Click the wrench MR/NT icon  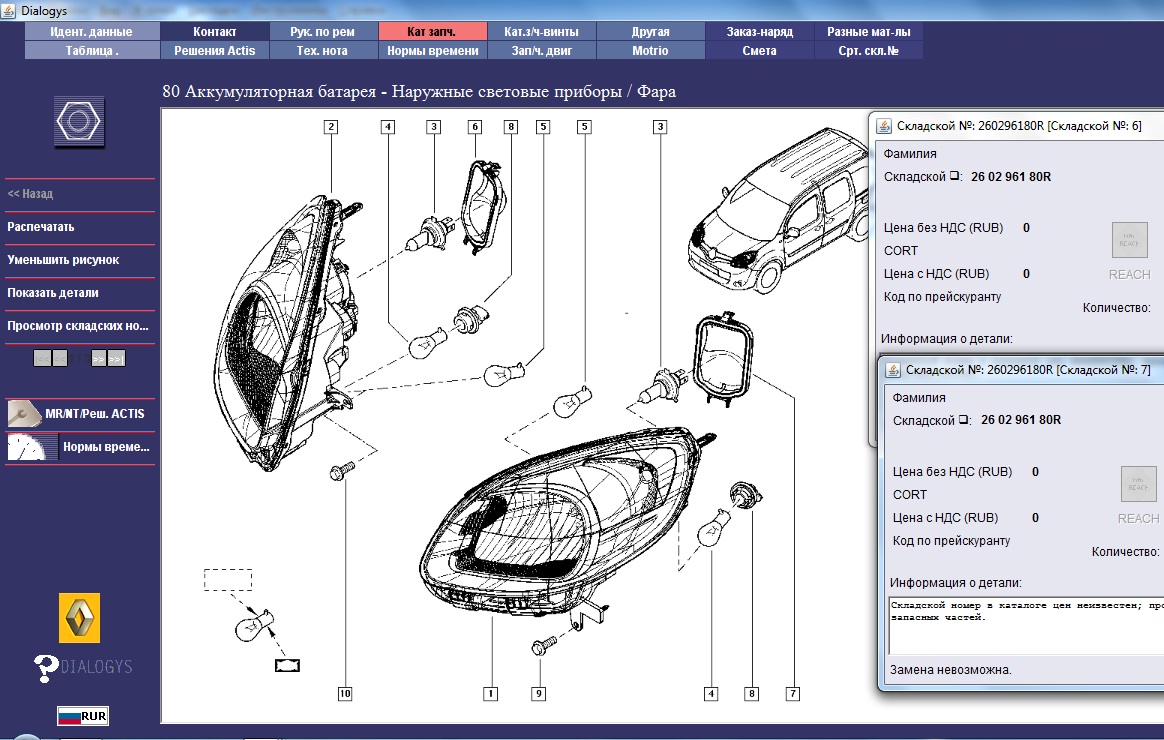(24, 413)
